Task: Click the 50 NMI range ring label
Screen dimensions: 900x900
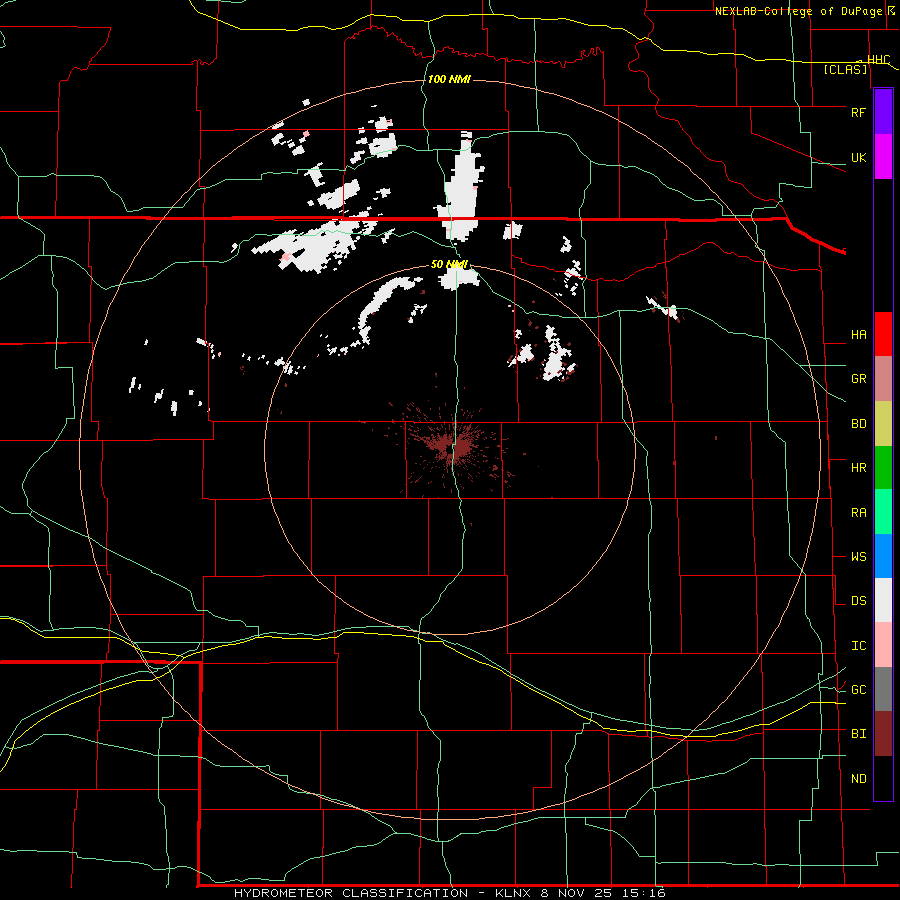Action: tap(449, 265)
